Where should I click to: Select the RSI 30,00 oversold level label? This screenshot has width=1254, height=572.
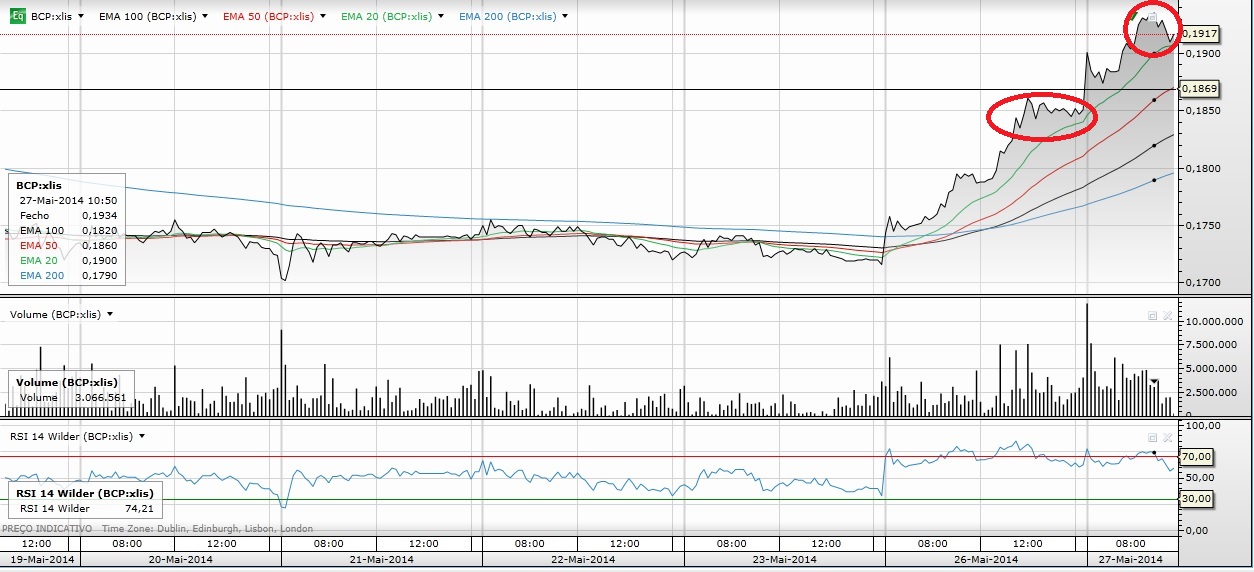tap(1198, 498)
